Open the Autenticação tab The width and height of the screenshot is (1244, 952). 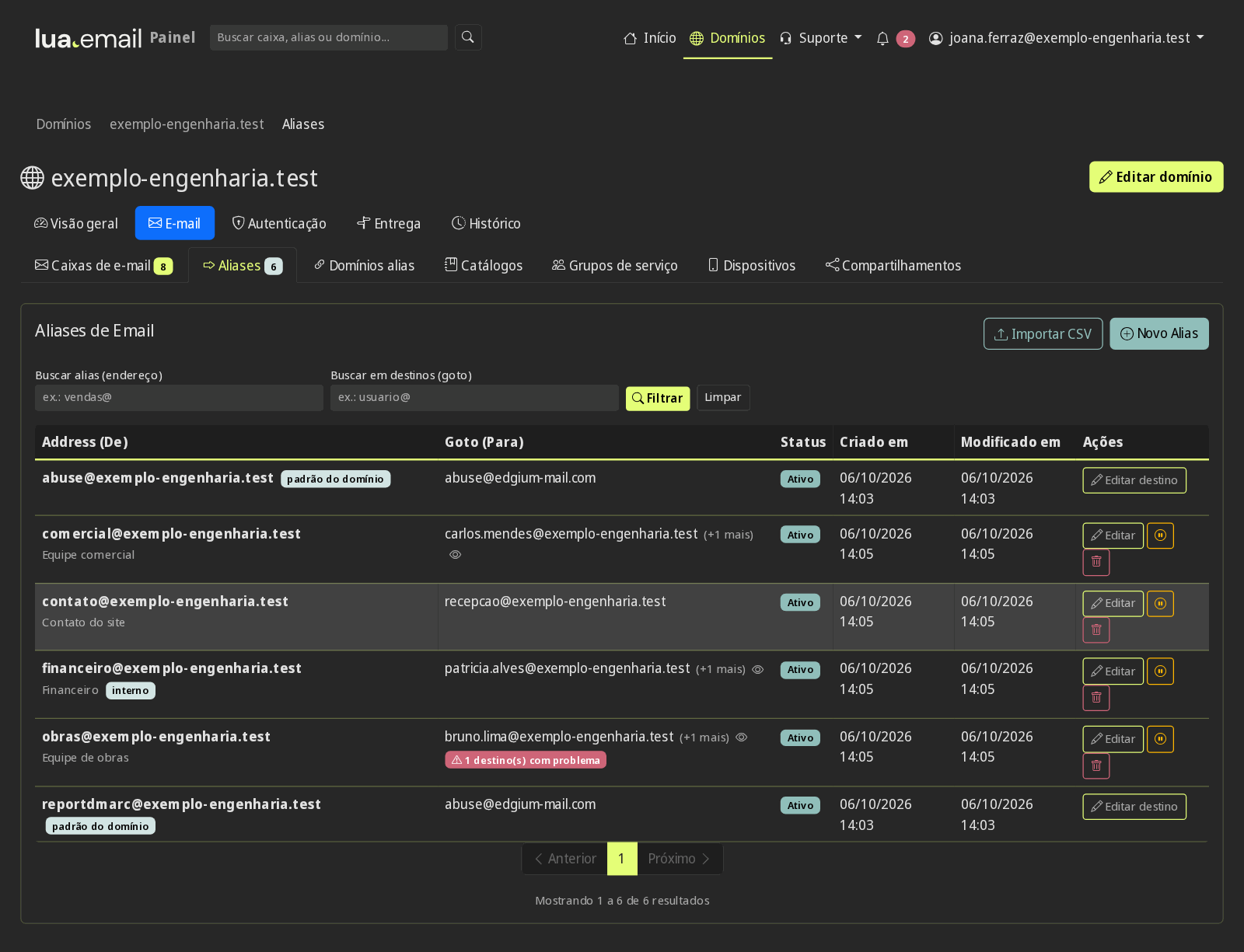[x=279, y=224]
